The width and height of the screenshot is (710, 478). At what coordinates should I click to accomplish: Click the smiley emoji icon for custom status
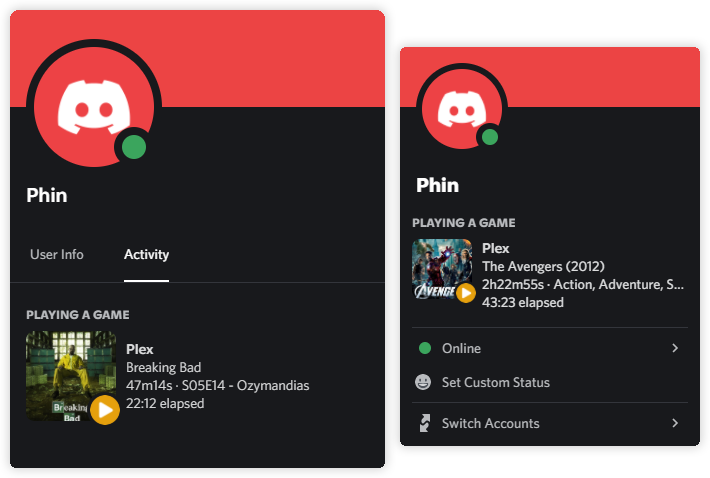click(423, 382)
